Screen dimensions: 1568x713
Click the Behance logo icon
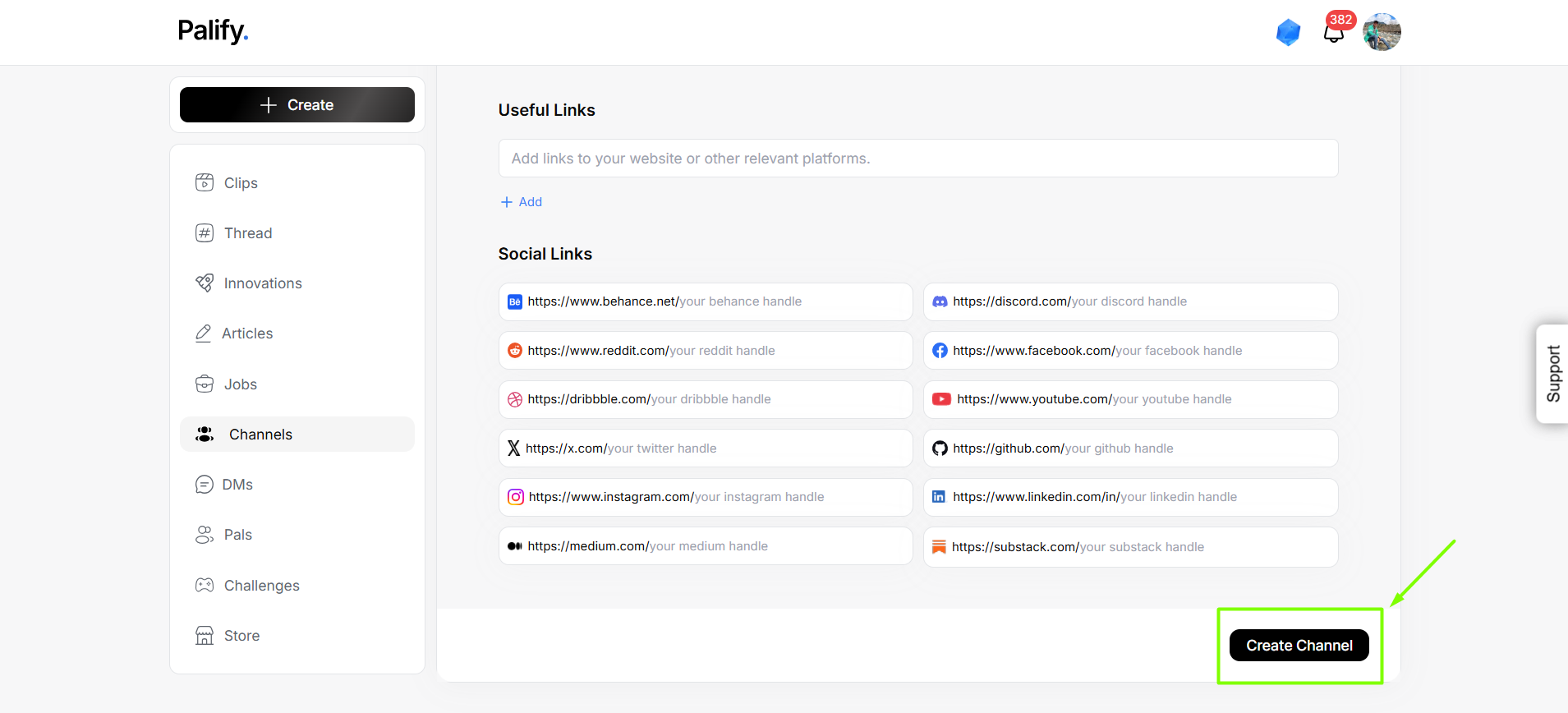click(515, 301)
